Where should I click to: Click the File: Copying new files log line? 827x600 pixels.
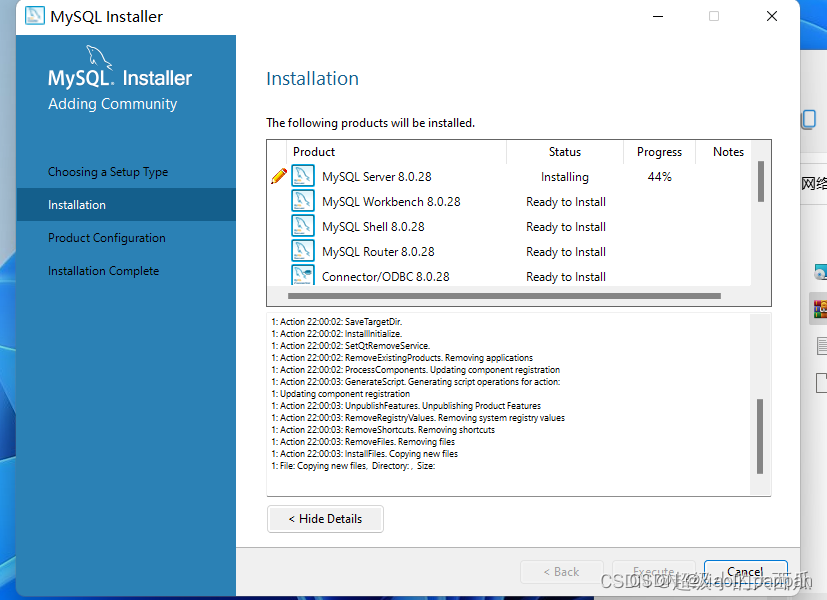tap(353, 466)
